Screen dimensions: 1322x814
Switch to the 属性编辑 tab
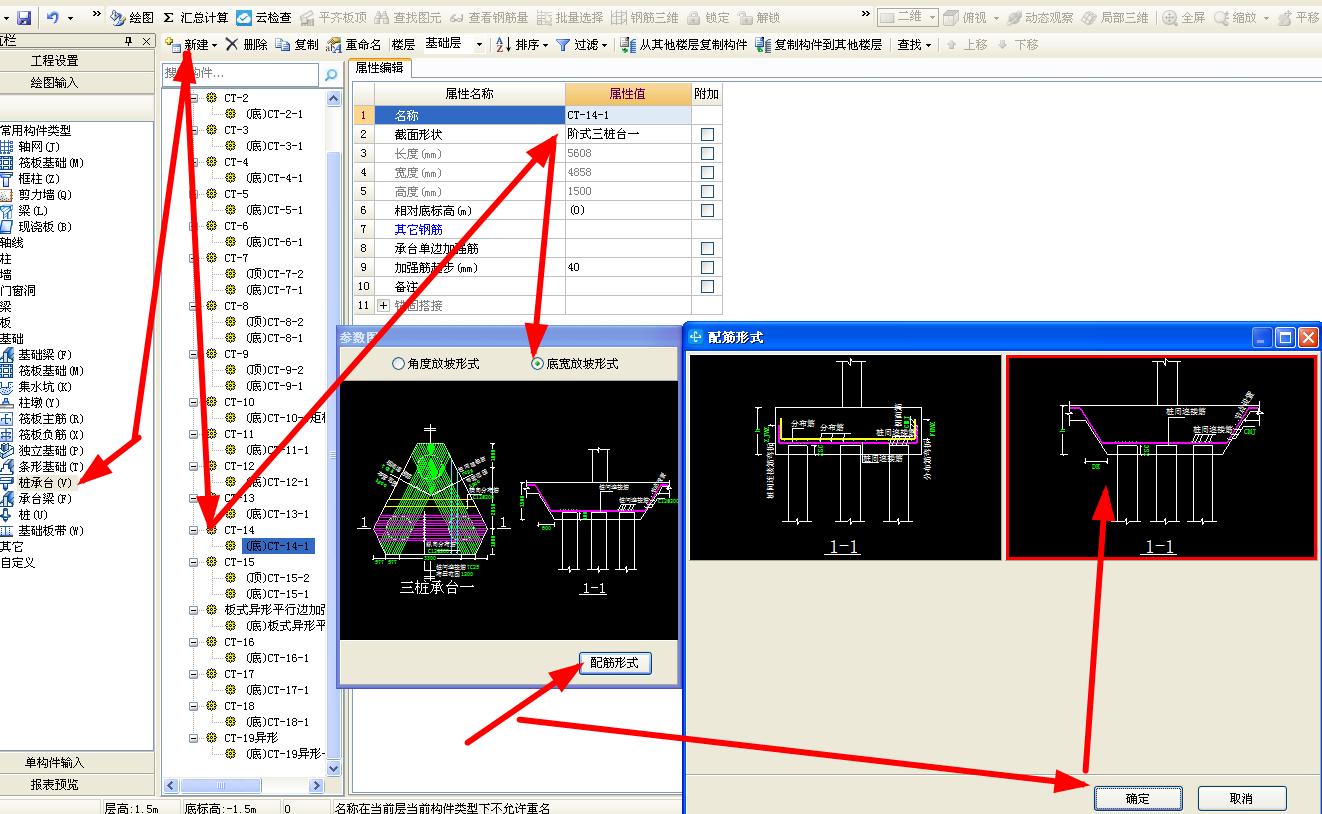click(379, 68)
